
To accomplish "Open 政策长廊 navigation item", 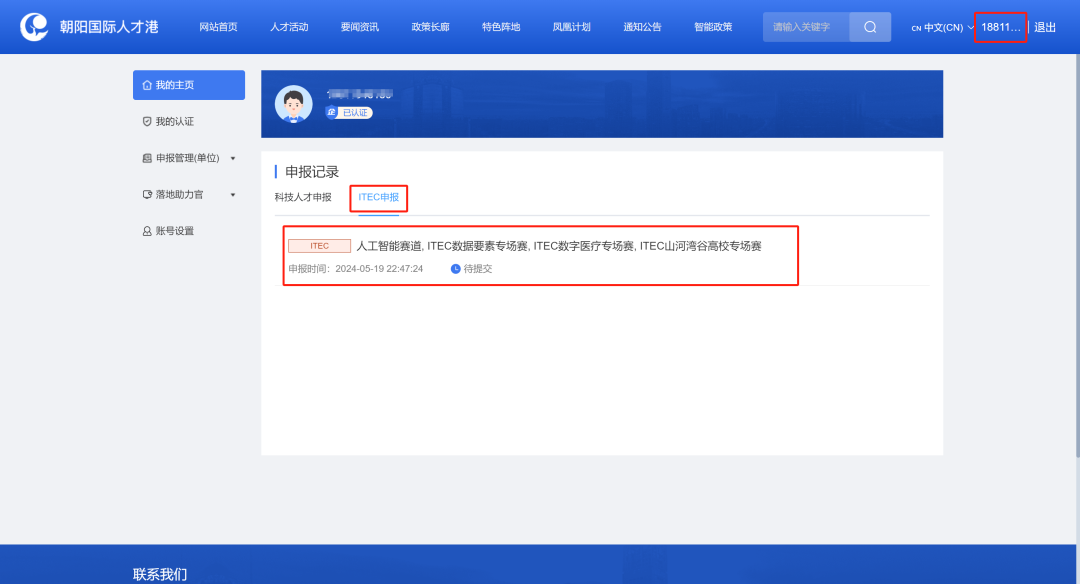I will pyautogui.click(x=430, y=27).
